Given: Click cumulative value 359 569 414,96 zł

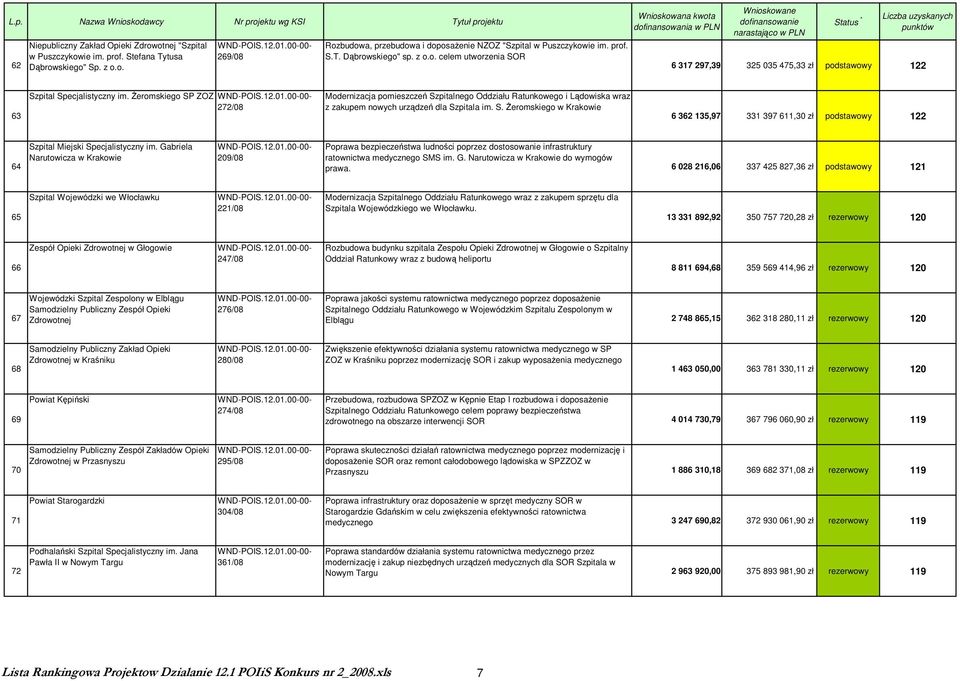Looking at the screenshot, I should [779, 268].
